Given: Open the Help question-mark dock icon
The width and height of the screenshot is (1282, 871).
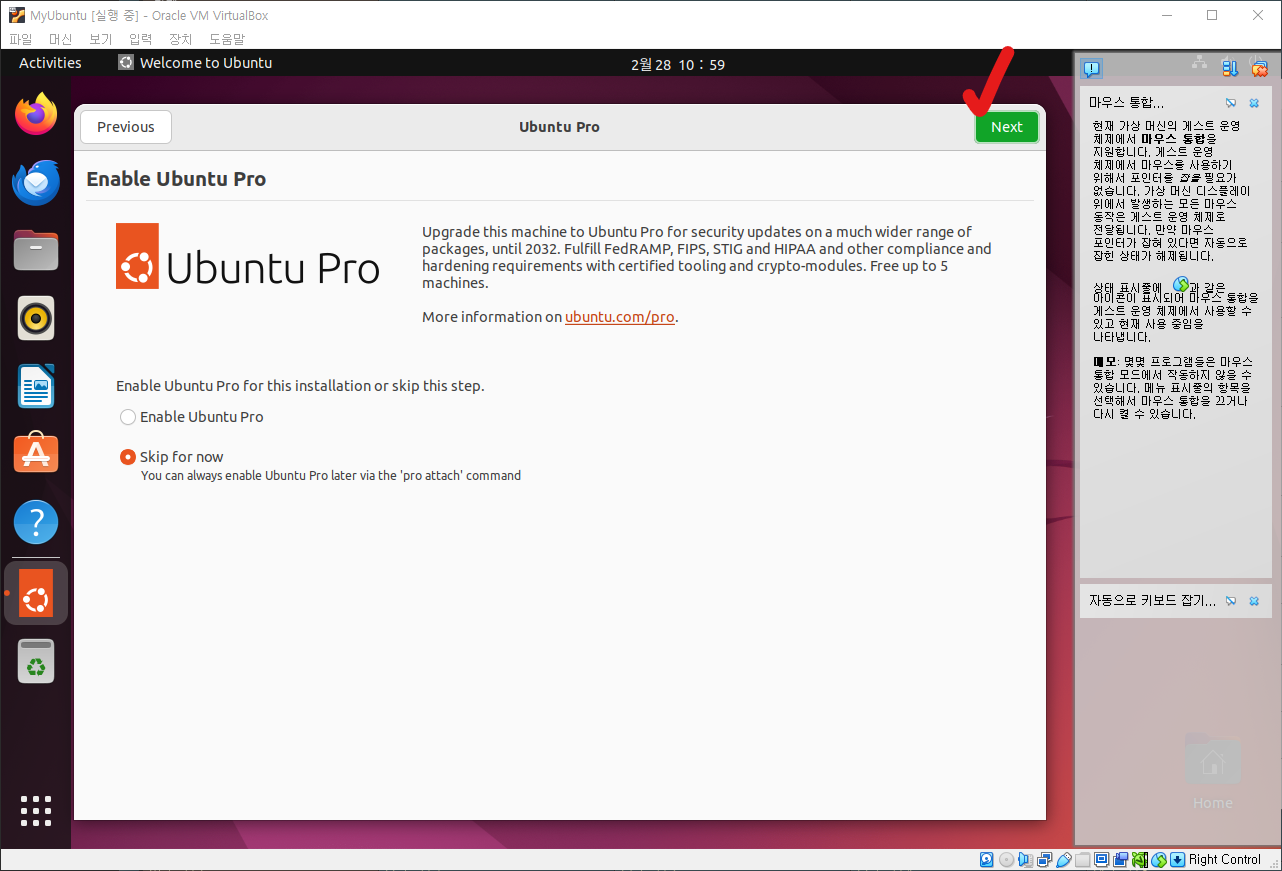Looking at the screenshot, I should coord(36,522).
